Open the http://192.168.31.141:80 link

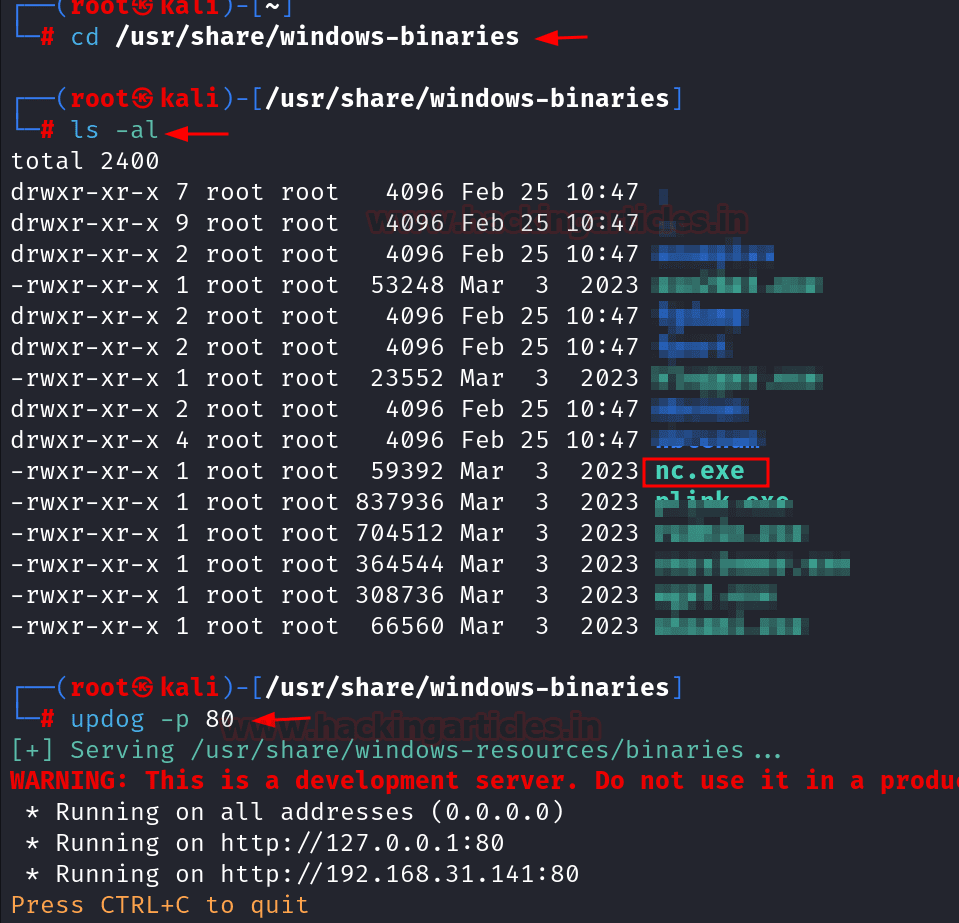399,874
